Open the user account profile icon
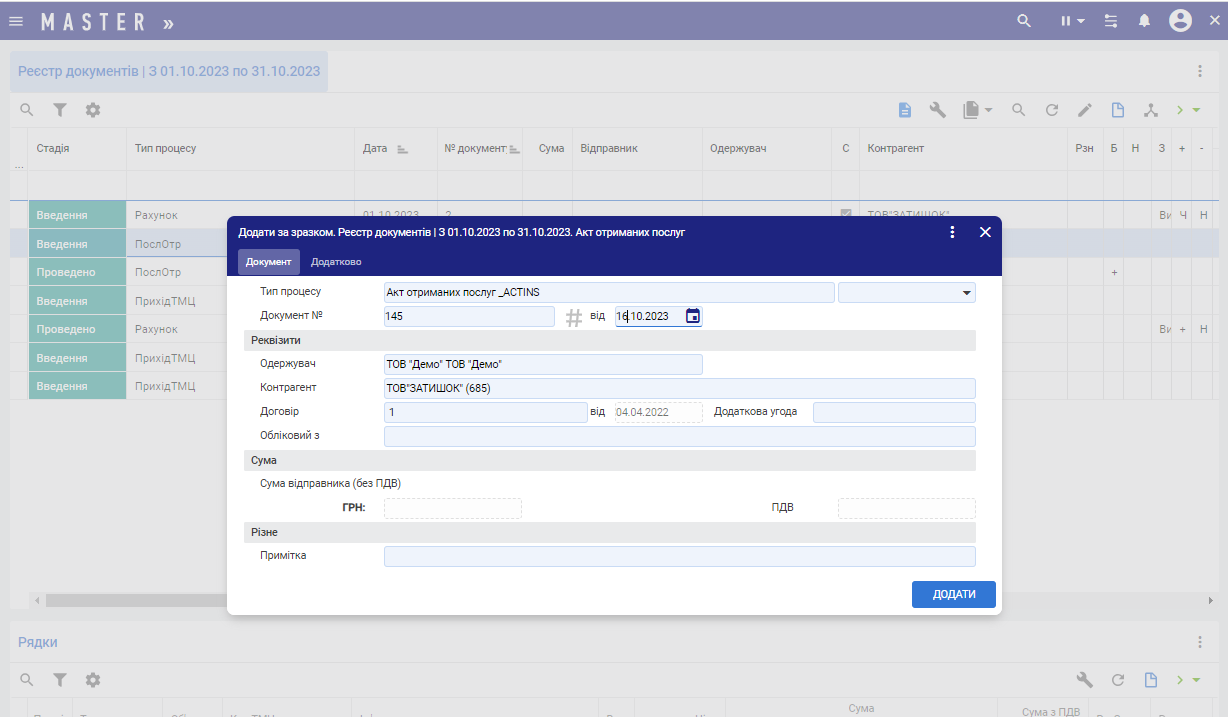 point(1180,21)
